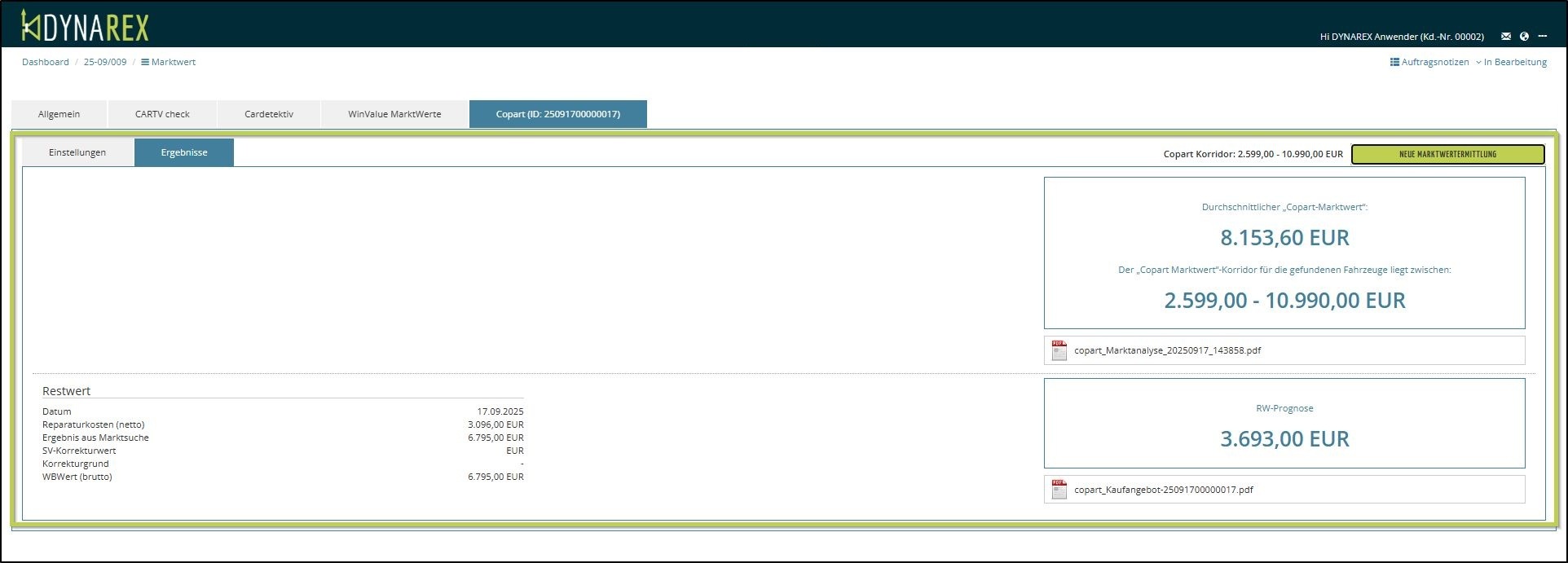Click the Durchschnittlicher Copart-Marktwert label
Image resolution: width=1568 pixels, height=563 pixels.
(1284, 207)
